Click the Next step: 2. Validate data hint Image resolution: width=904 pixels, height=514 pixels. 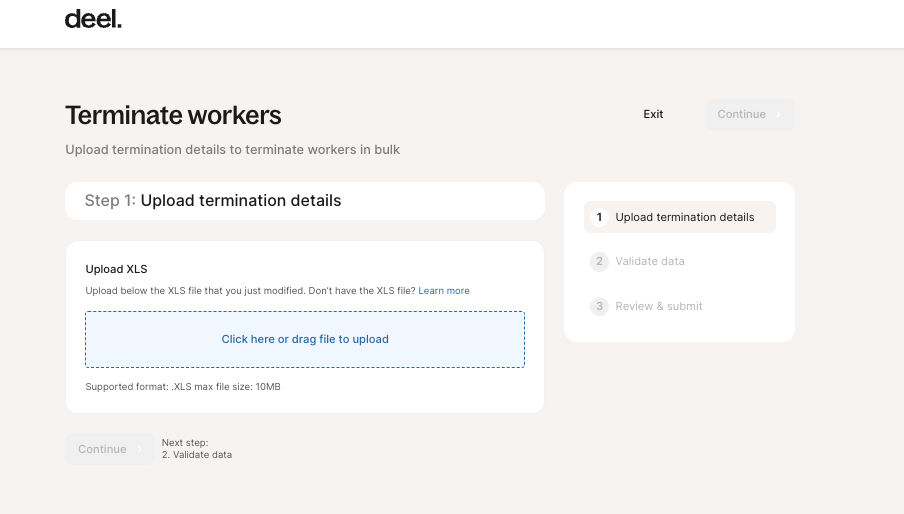197,449
